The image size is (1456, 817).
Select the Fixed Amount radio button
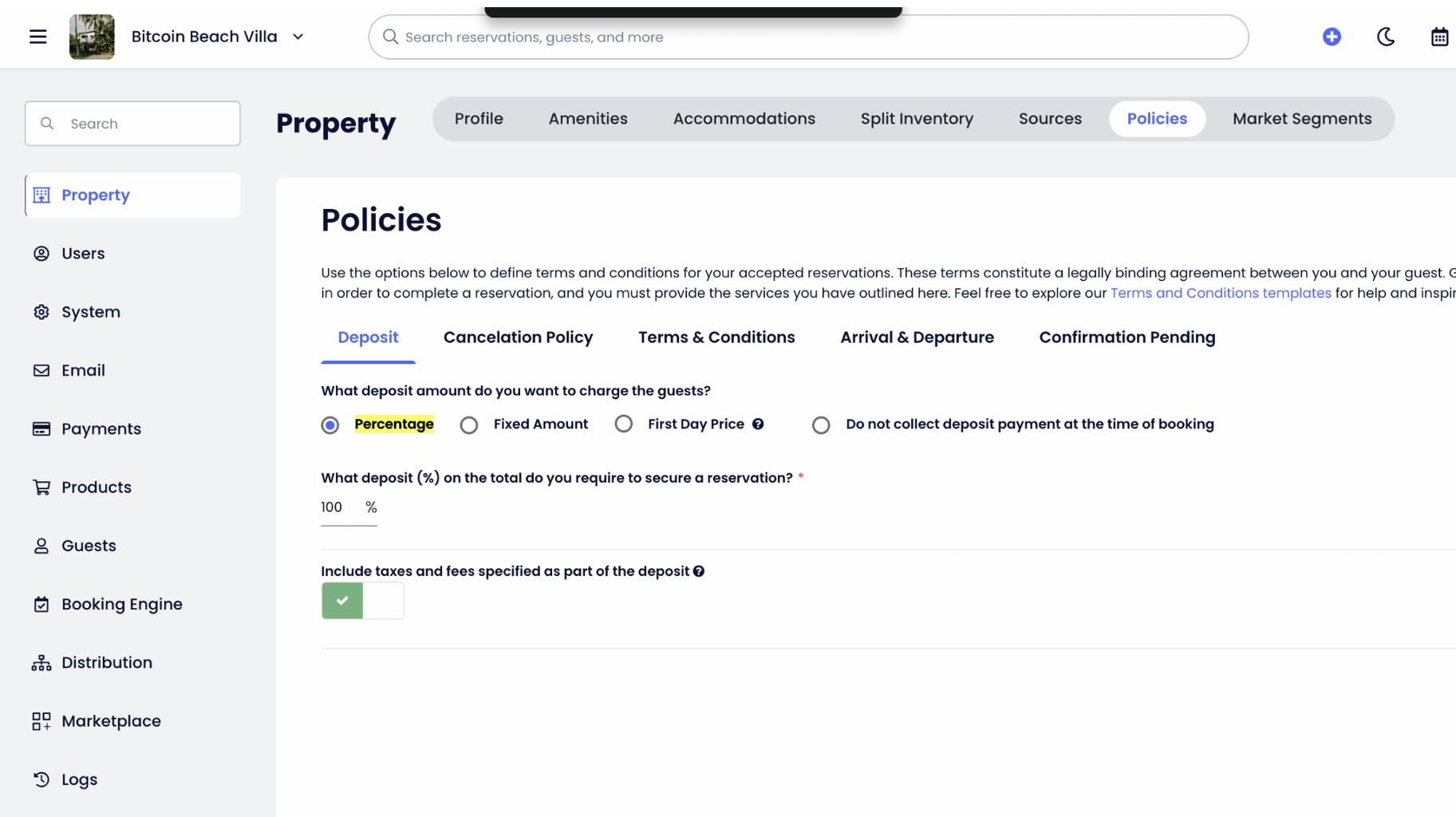(469, 425)
